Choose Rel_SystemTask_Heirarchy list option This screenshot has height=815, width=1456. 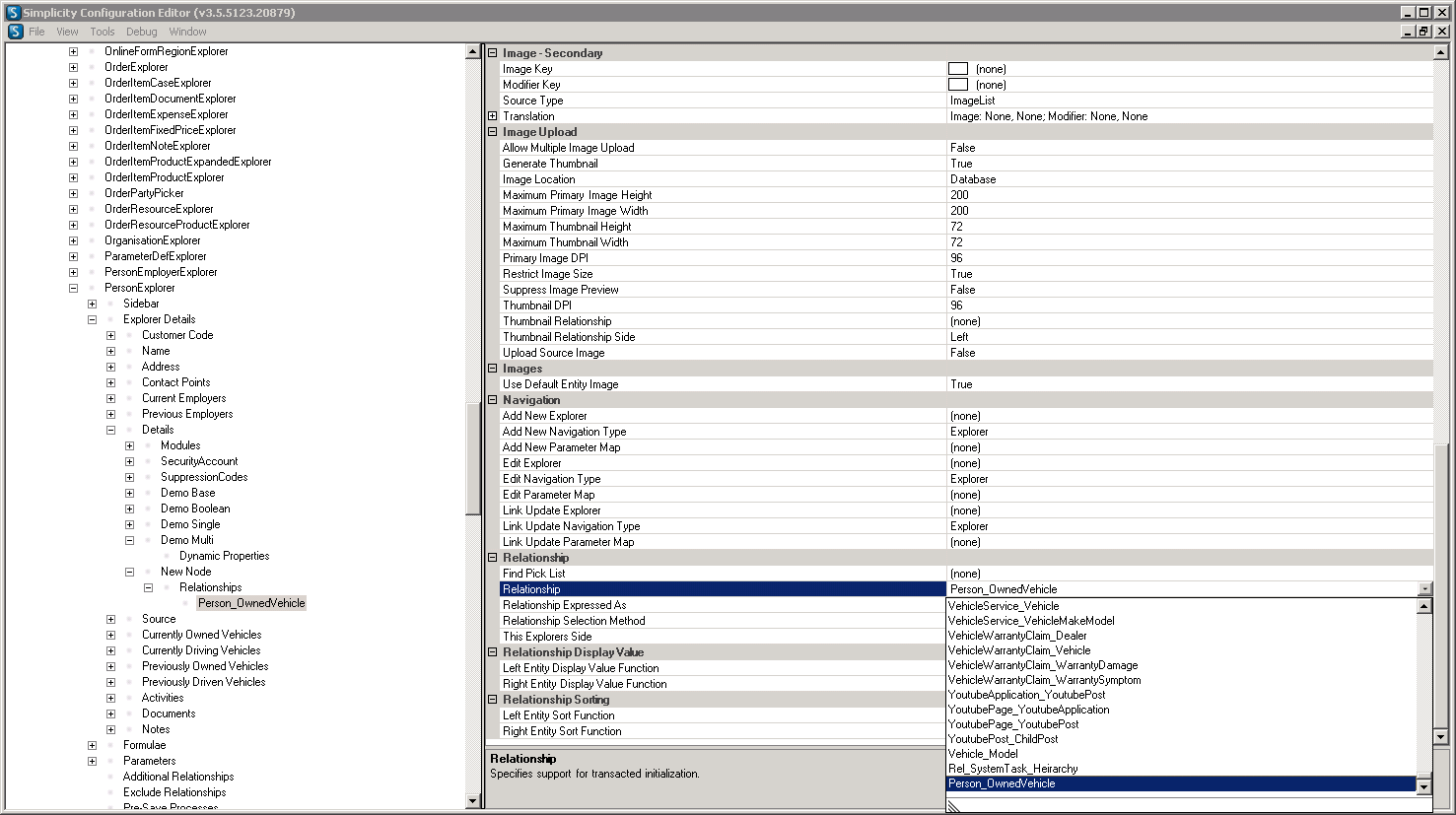(x=1181, y=769)
